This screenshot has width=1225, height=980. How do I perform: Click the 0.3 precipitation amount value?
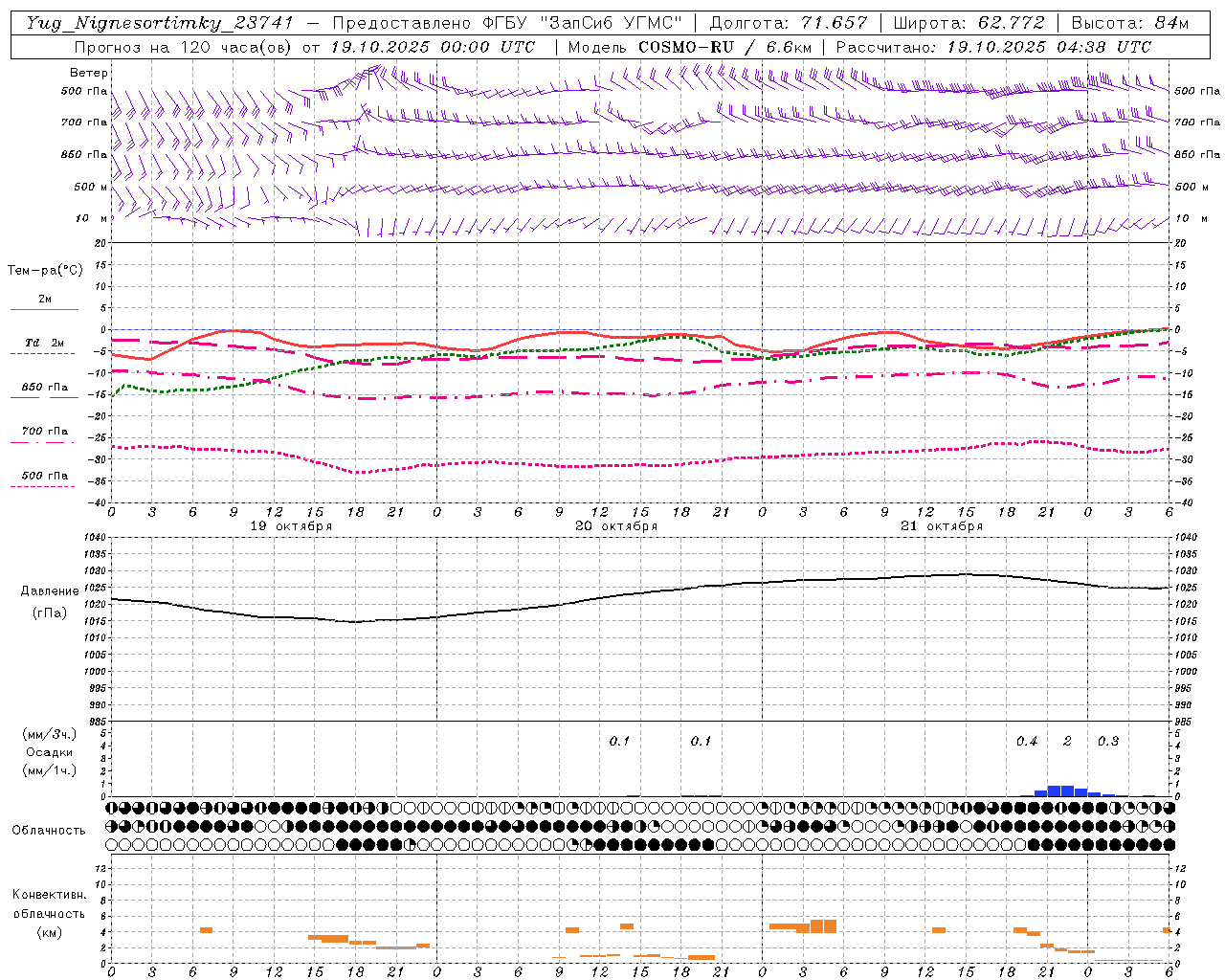coord(1108,742)
